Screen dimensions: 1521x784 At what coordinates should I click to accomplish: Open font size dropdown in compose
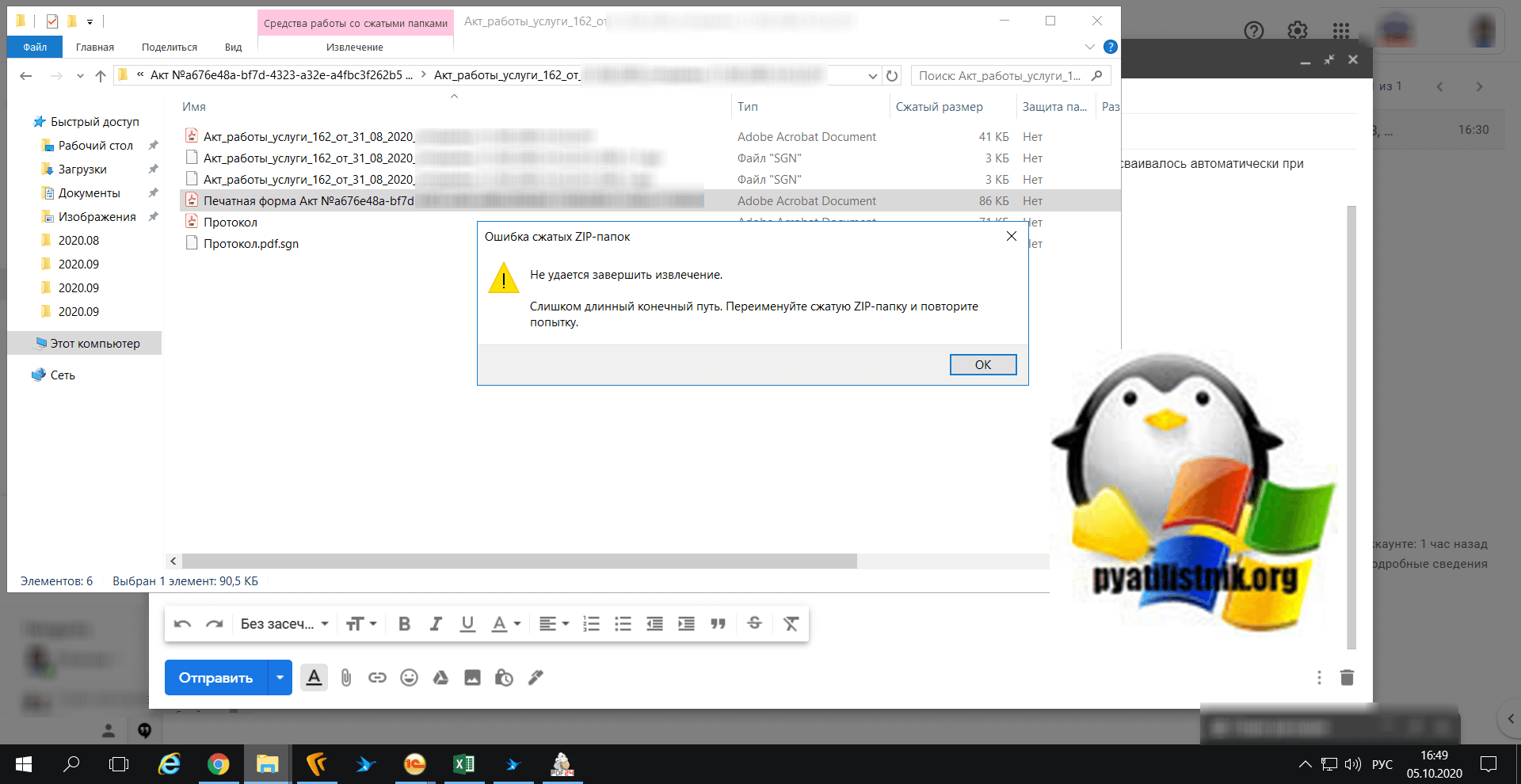pyautogui.click(x=361, y=624)
